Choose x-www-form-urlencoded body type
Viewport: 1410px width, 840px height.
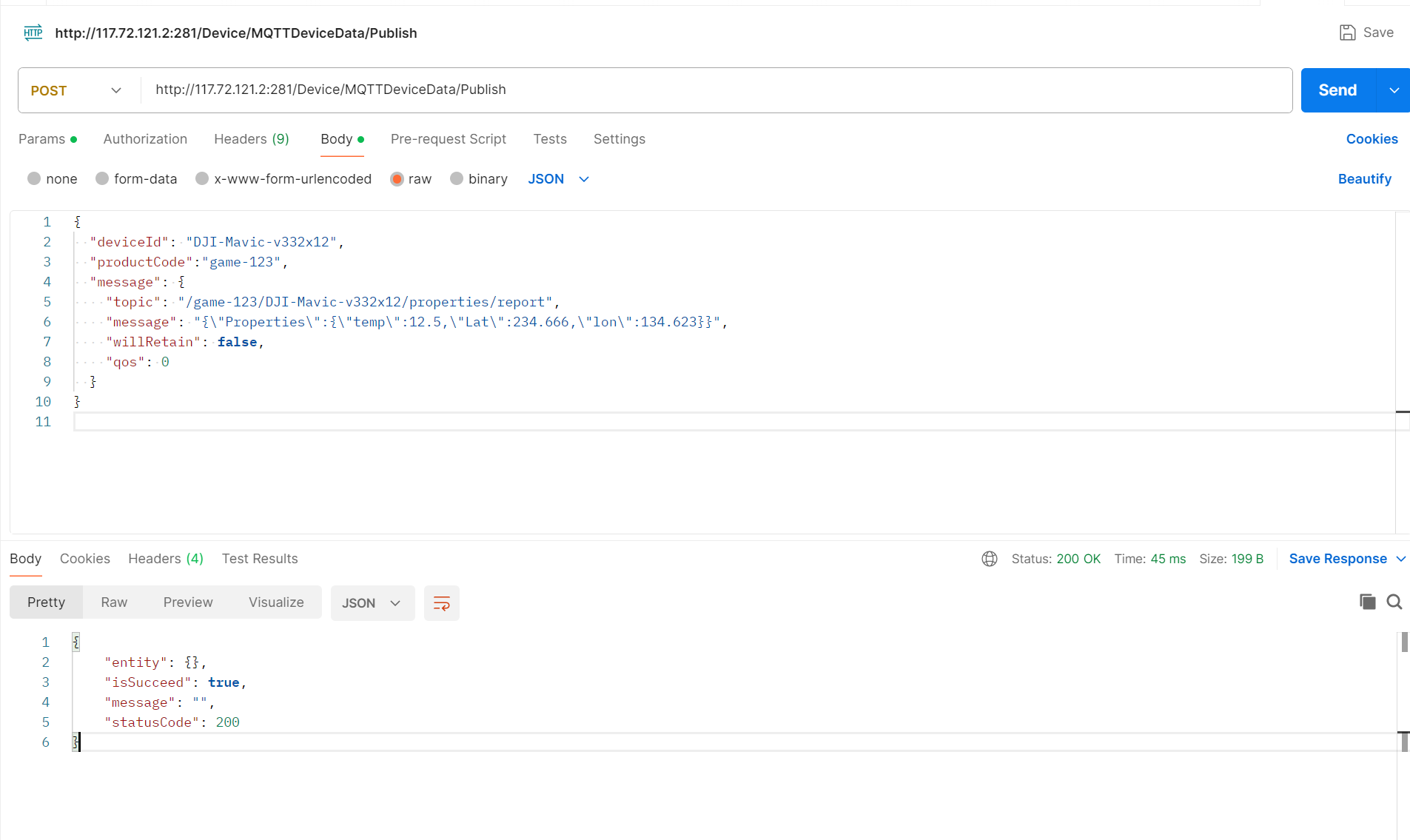click(283, 179)
